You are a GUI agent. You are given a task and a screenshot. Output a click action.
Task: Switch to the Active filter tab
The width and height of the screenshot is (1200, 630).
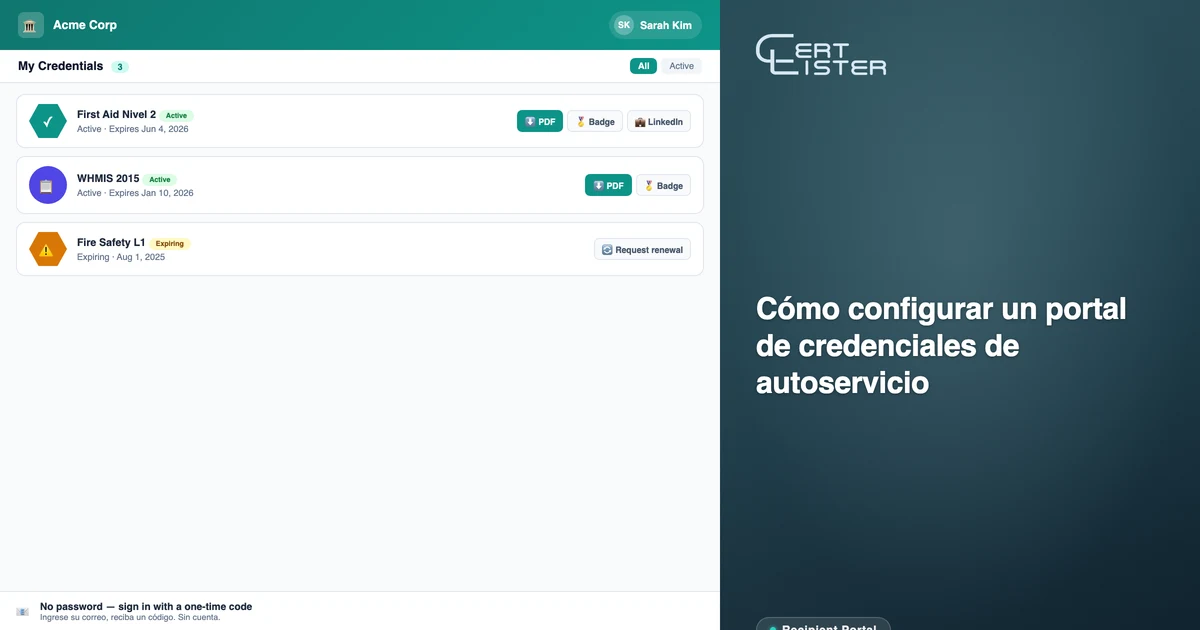(x=681, y=66)
